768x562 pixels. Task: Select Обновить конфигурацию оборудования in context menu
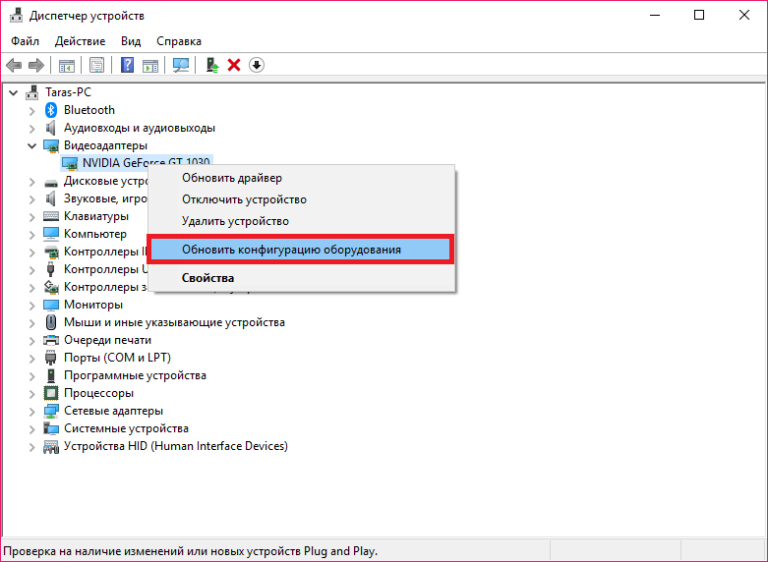coord(300,249)
